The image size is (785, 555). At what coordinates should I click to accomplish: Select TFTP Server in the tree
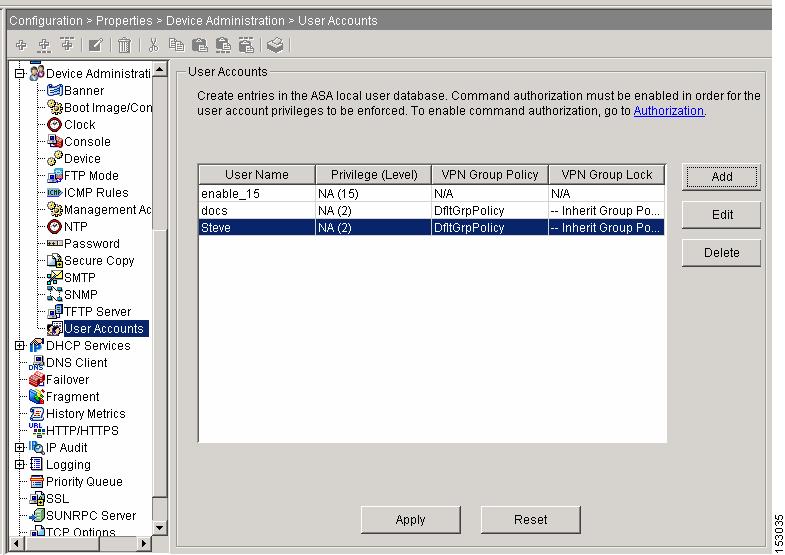pyautogui.click(x=98, y=312)
